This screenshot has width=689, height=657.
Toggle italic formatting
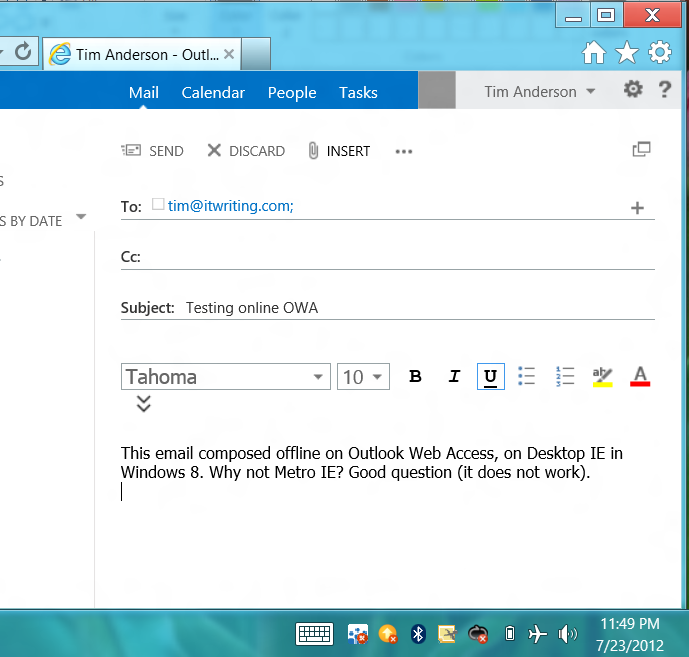454,376
